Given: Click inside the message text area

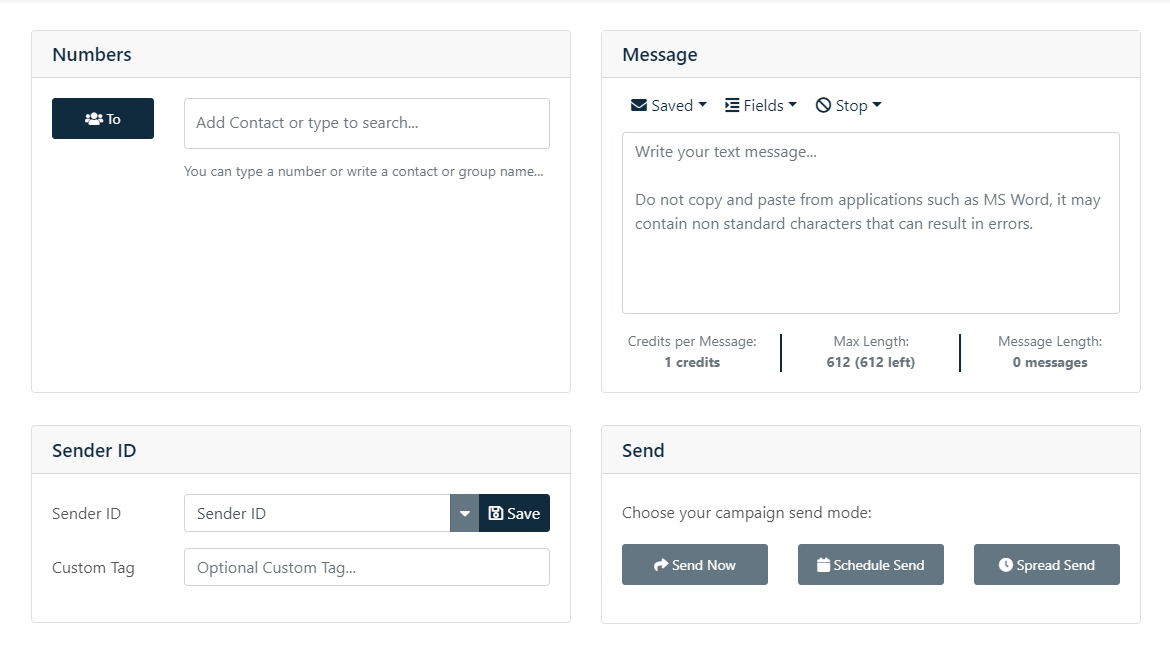Looking at the screenshot, I should pyautogui.click(x=870, y=220).
